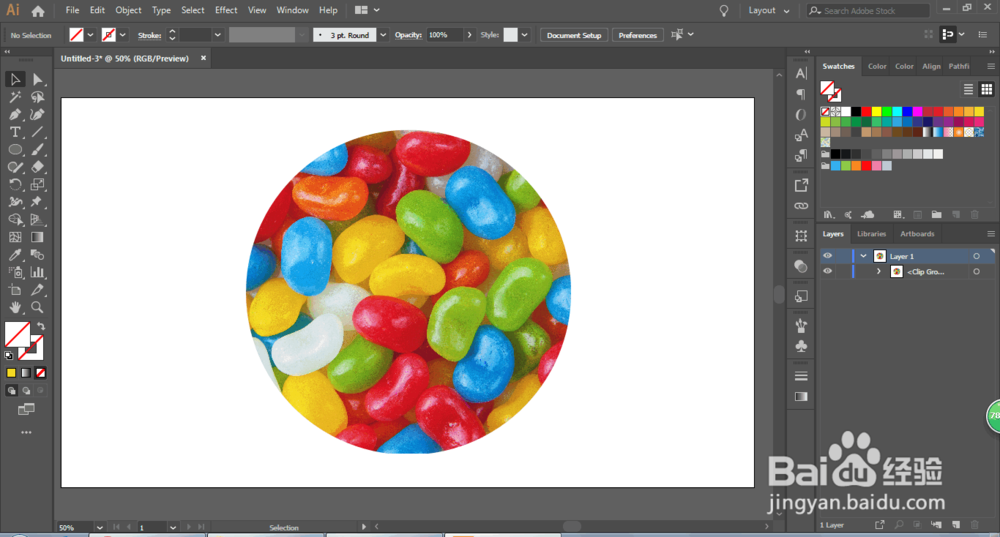Image resolution: width=1000 pixels, height=537 pixels.
Task: Set paint mode to Gradient
Action: pos(26,373)
